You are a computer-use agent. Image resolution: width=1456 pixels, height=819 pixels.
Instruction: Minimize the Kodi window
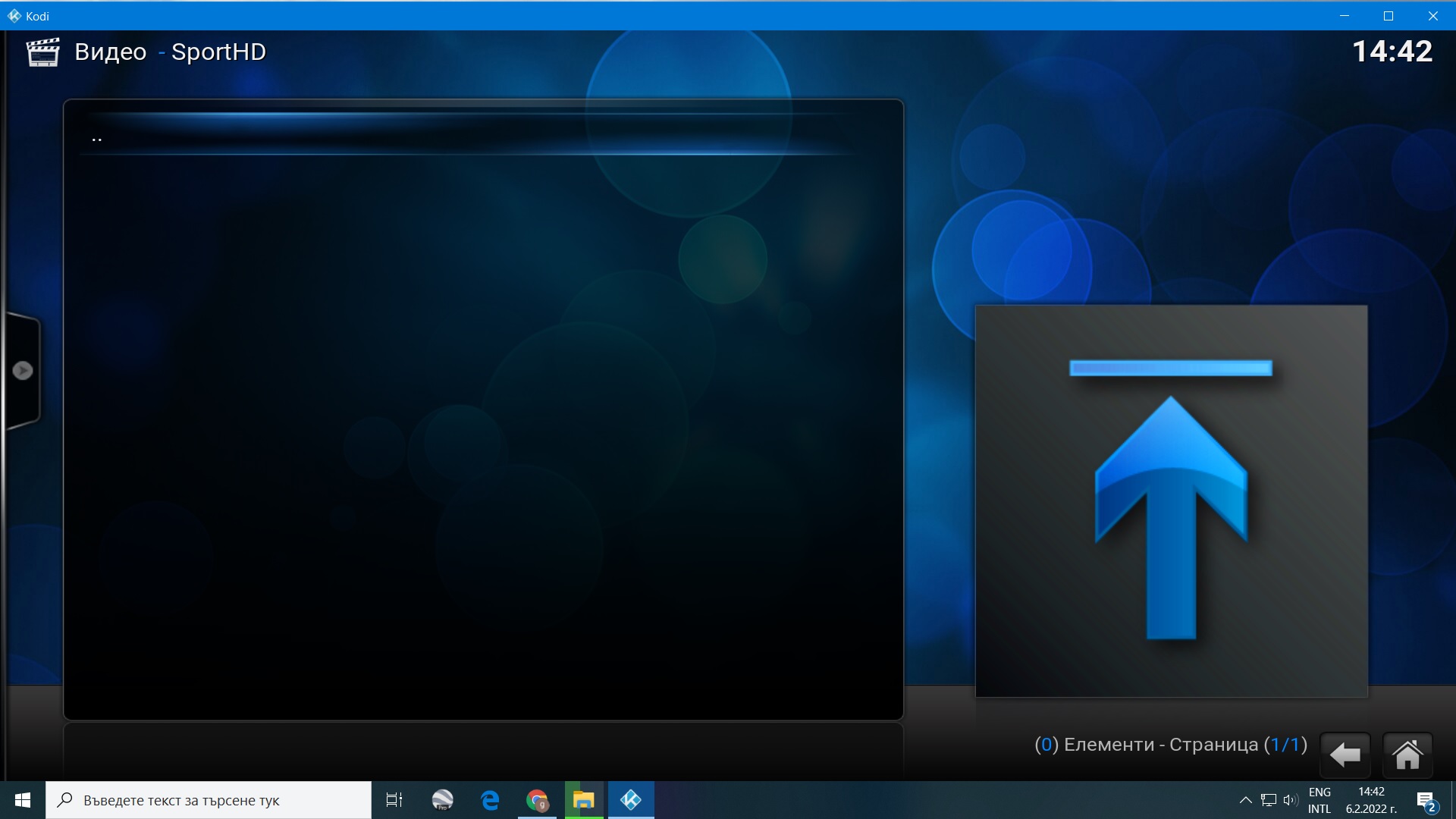point(1345,16)
